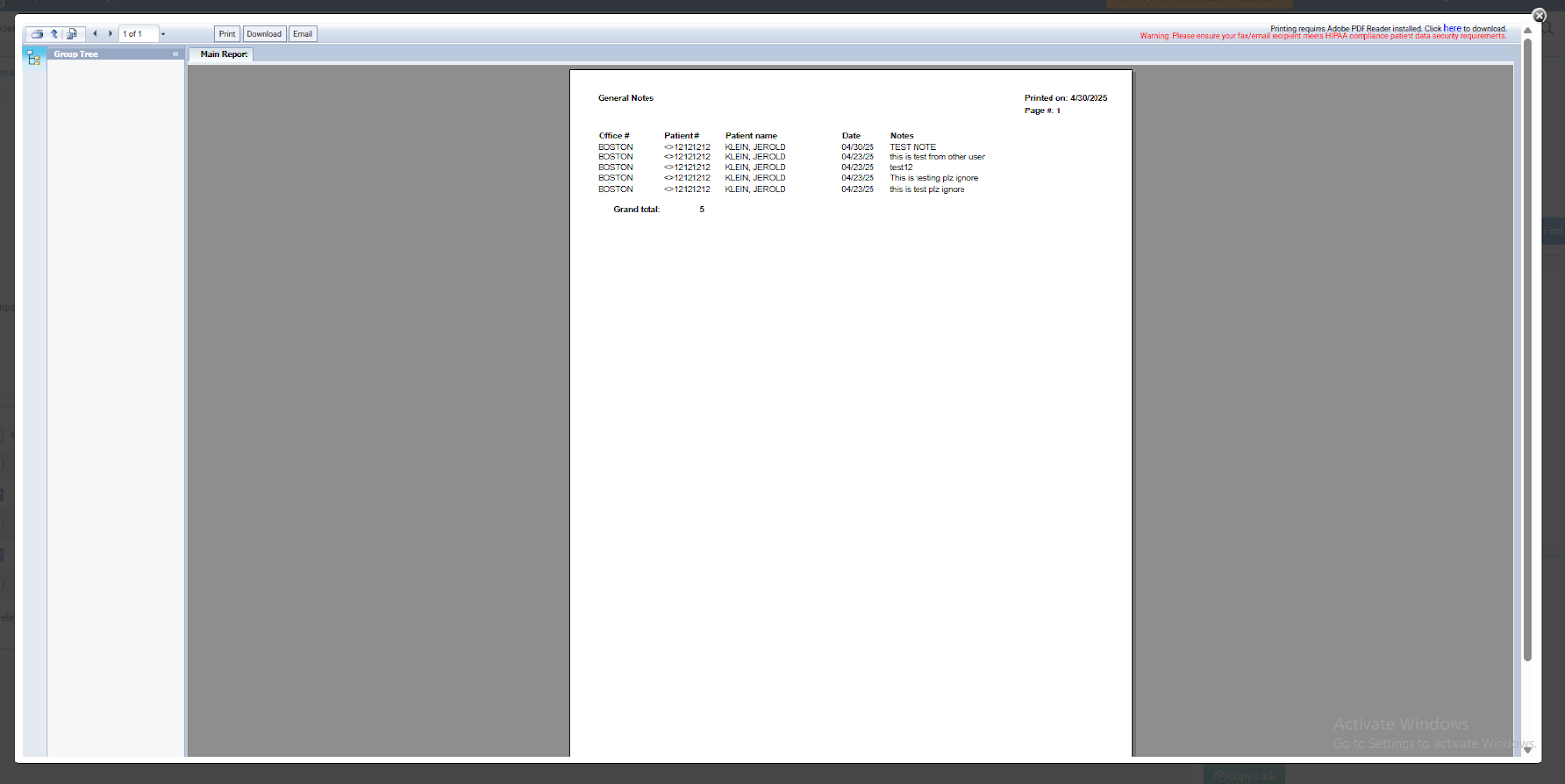Click the TEST NOTE entry in the report
This screenshot has width=1565, height=784.
click(913, 147)
